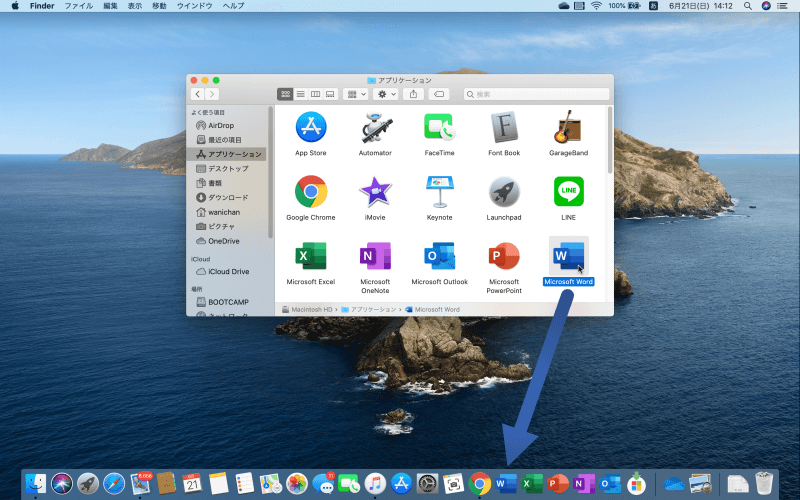Launch Outlook from the Dock
The height and width of the screenshot is (500, 800).
point(610,483)
